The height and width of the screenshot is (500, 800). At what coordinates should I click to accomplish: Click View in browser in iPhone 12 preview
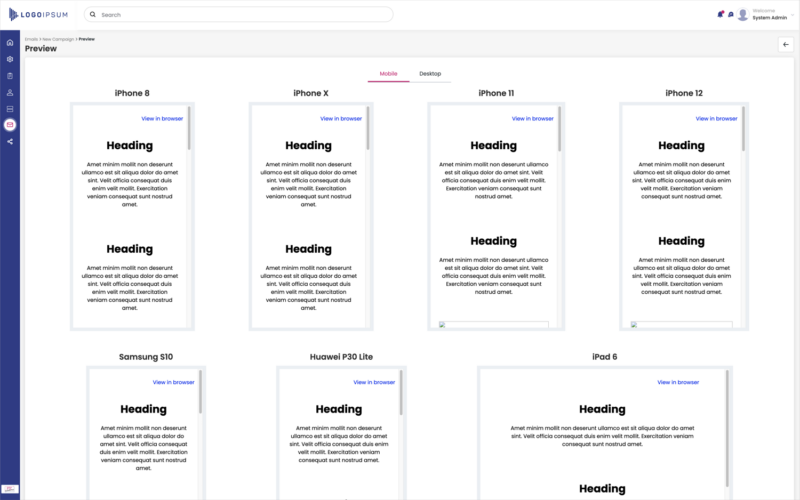[716, 118]
